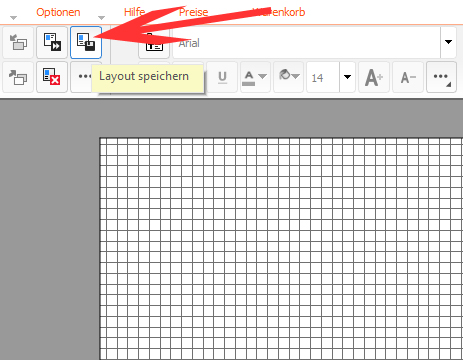Open the font size 14 dropdown arrow
The image size is (463, 360).
[x=347, y=77]
